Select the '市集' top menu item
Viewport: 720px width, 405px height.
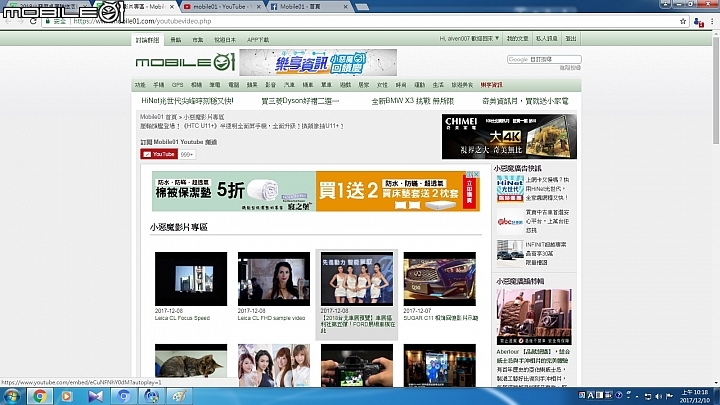pos(197,39)
